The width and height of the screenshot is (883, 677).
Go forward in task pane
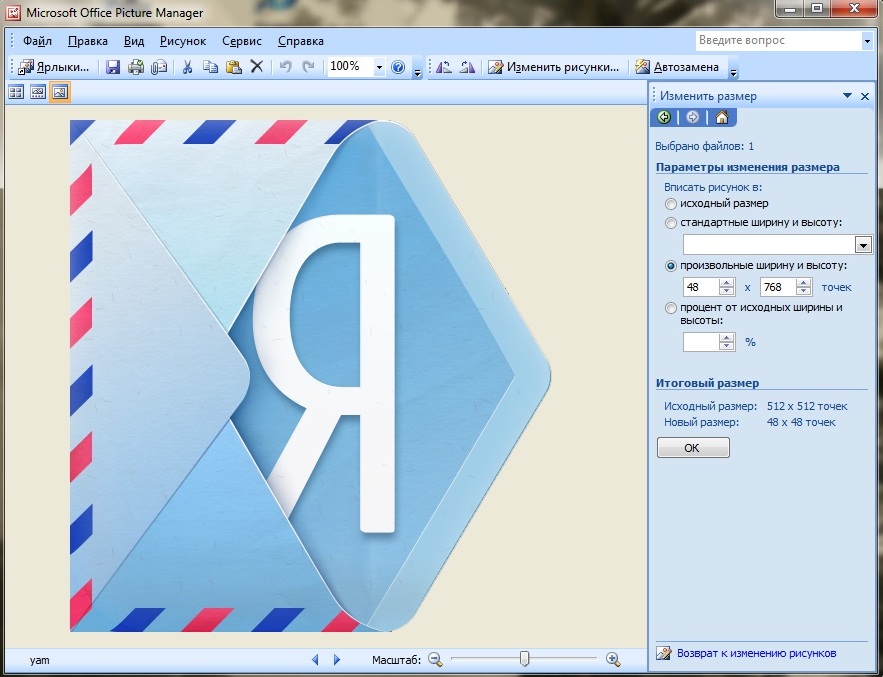click(693, 117)
